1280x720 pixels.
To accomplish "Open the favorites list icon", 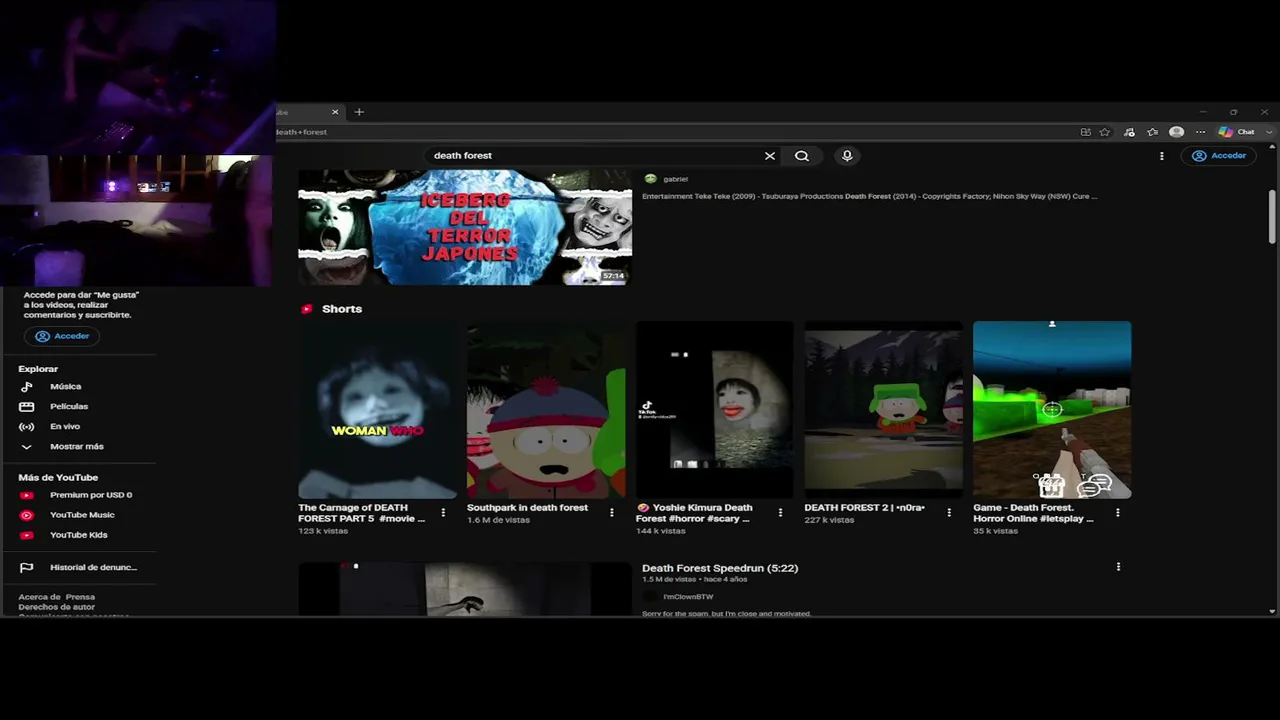I will 1152,132.
